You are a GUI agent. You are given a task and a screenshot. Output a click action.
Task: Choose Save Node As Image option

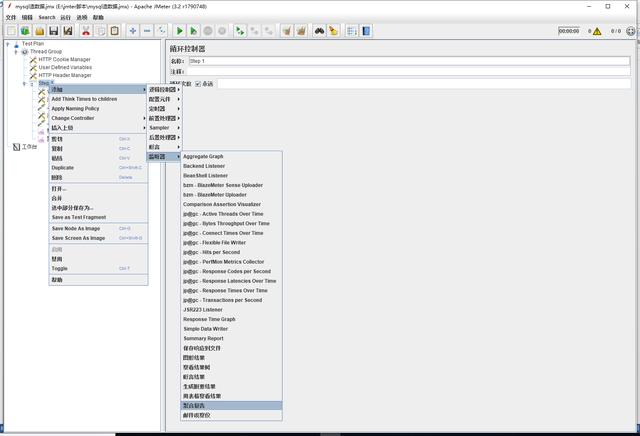click(x=76, y=228)
